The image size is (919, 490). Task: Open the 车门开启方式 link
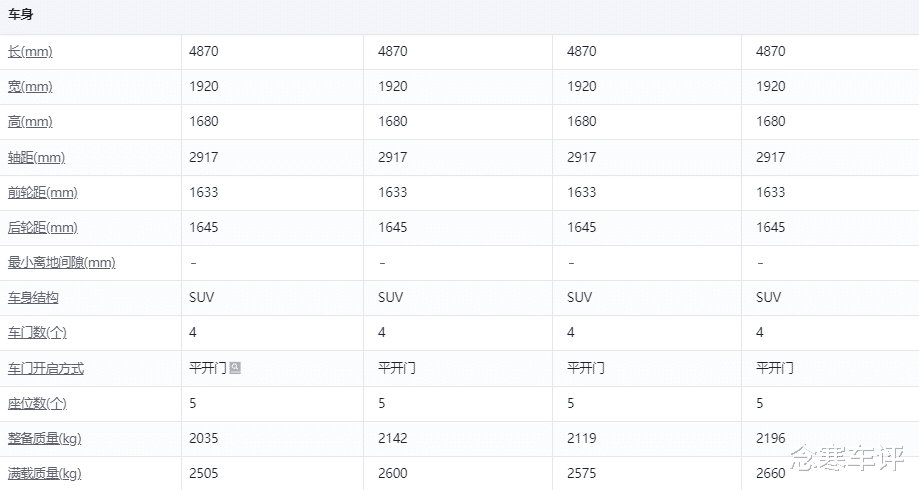(46, 369)
